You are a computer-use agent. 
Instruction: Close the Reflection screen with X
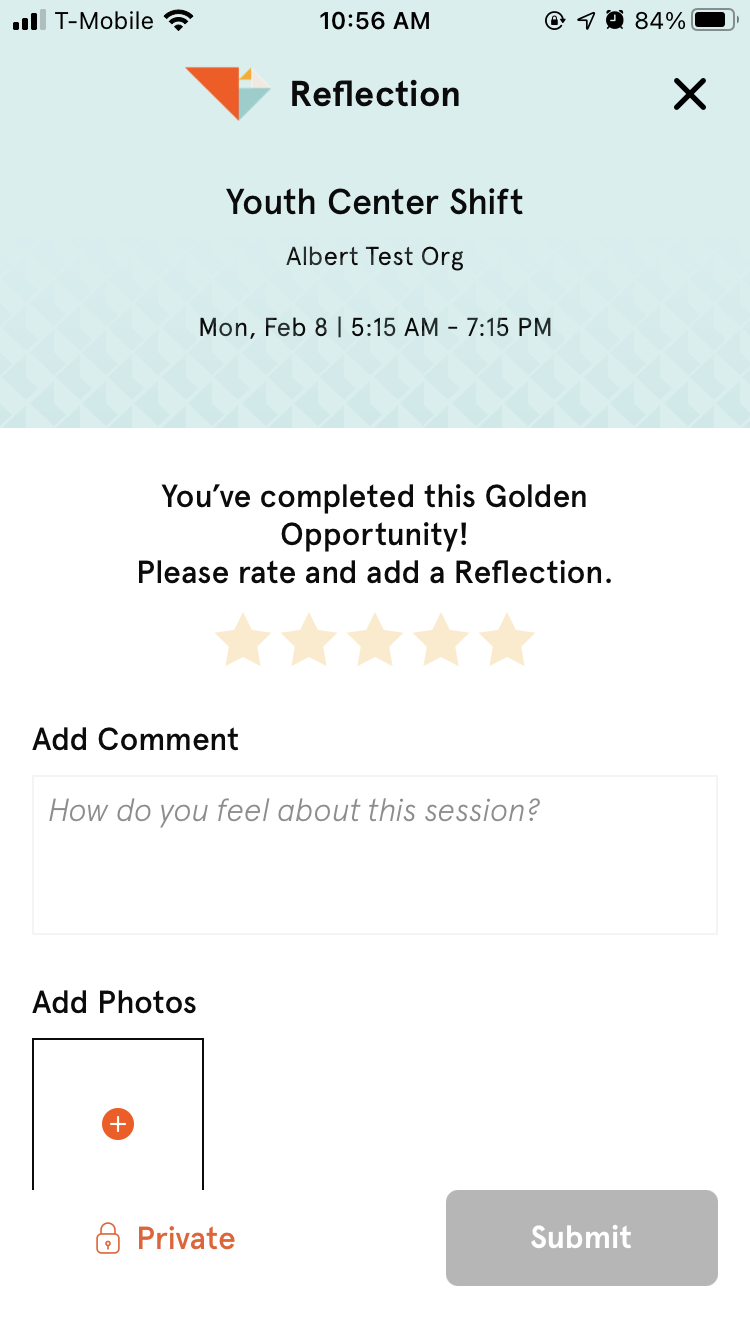[690, 95]
